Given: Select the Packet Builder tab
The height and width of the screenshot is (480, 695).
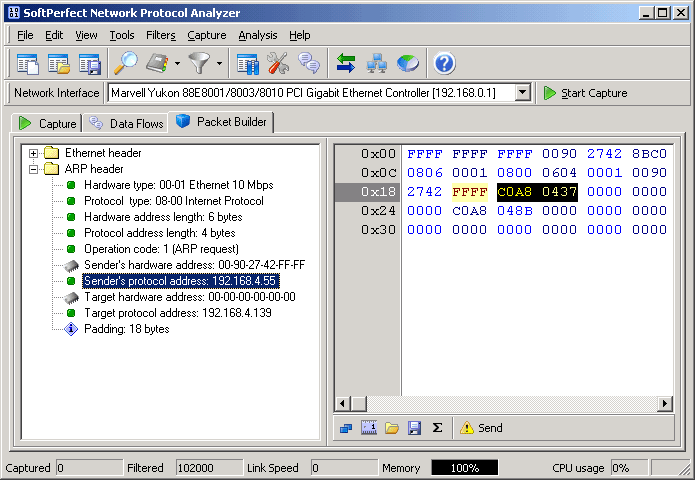Looking at the screenshot, I should (x=221, y=122).
